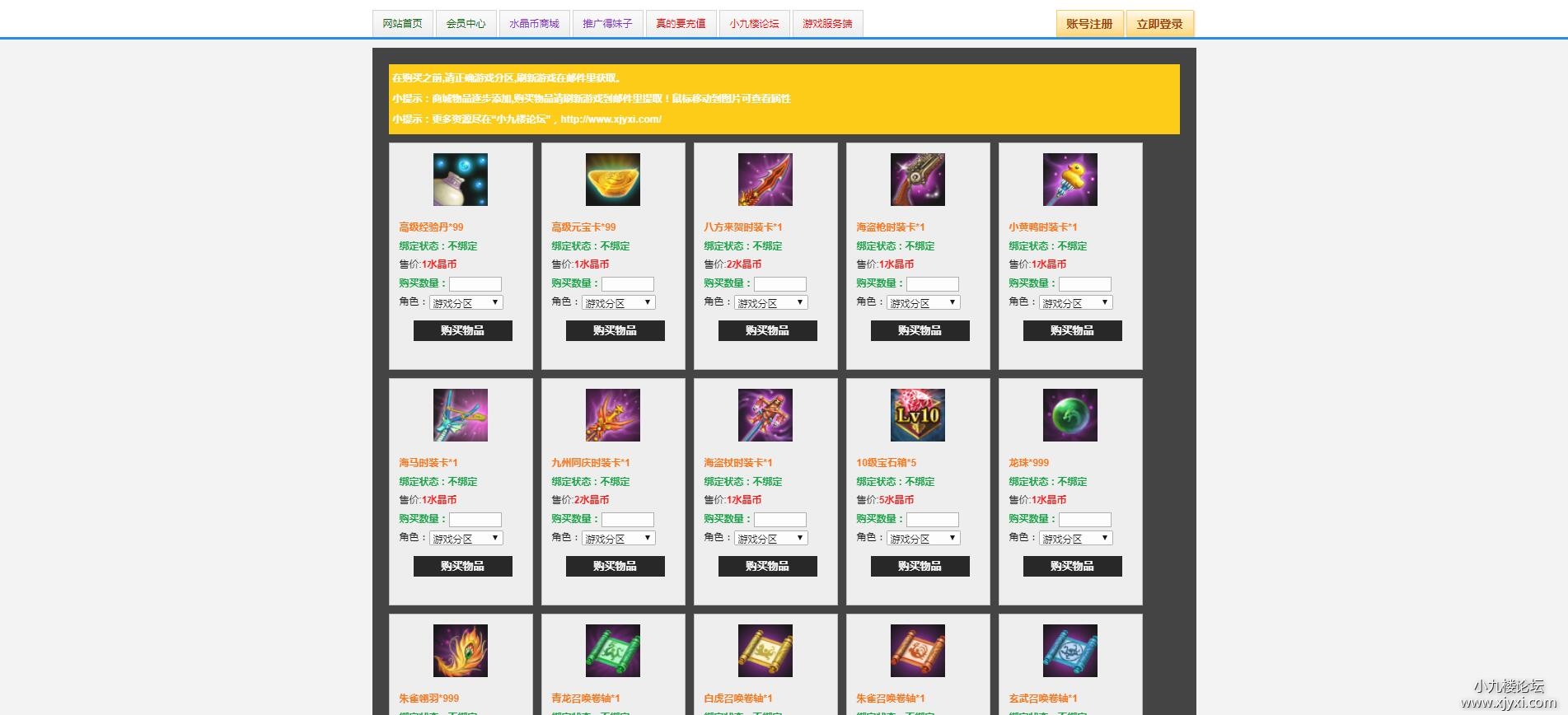The width and height of the screenshot is (1568, 715).
Task: Click the pirate gun costume icon
Action: click(918, 180)
